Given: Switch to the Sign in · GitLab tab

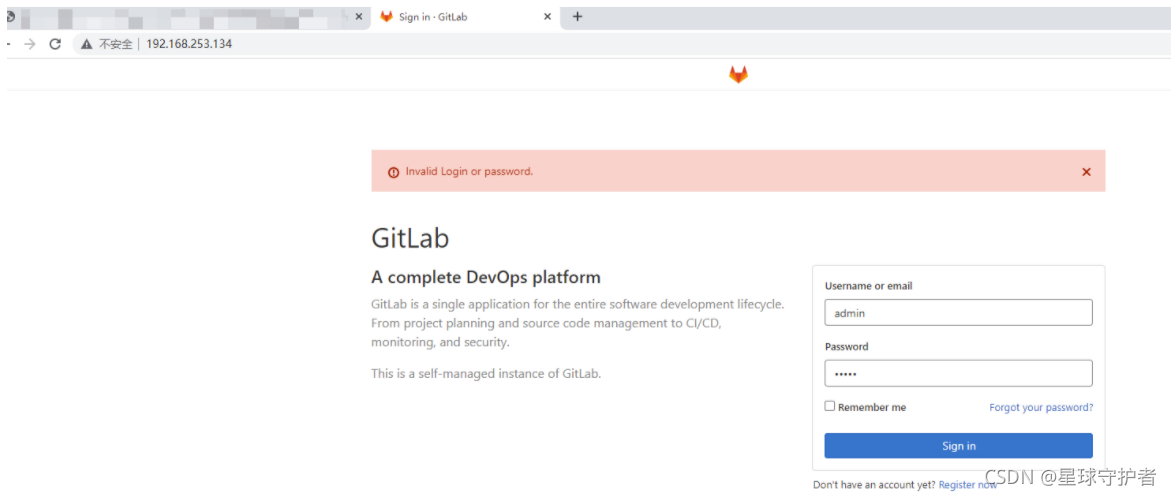Looking at the screenshot, I should [466, 16].
